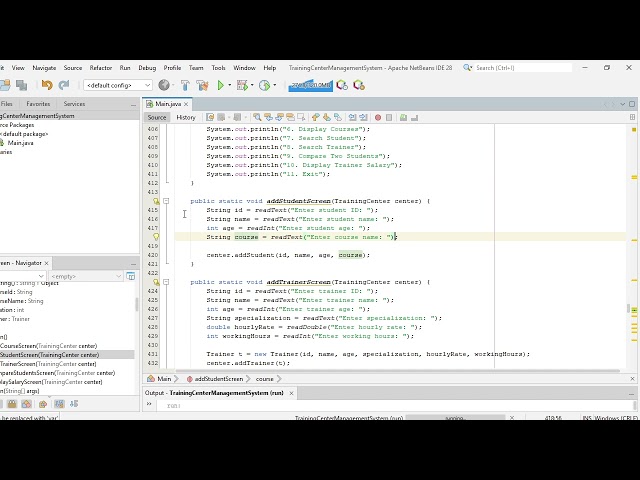Image resolution: width=640 pixels, height=480 pixels.
Task: Click the lightbulb hint on line 418
Action: [156, 237]
